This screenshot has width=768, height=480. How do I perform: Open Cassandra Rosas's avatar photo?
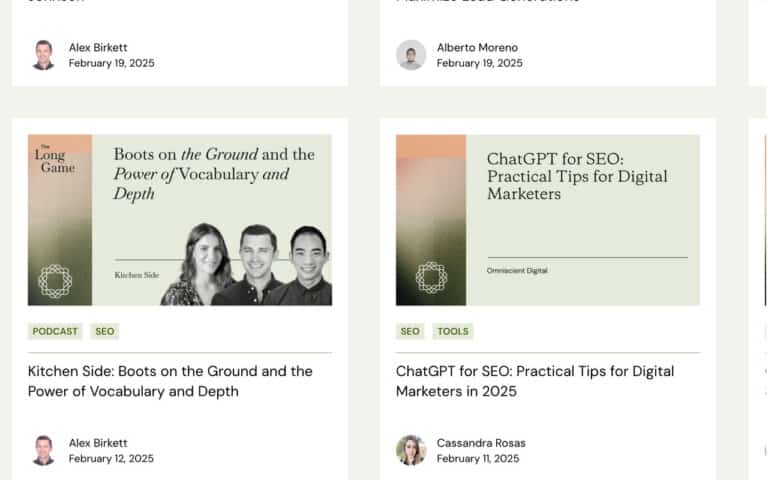[411, 450]
